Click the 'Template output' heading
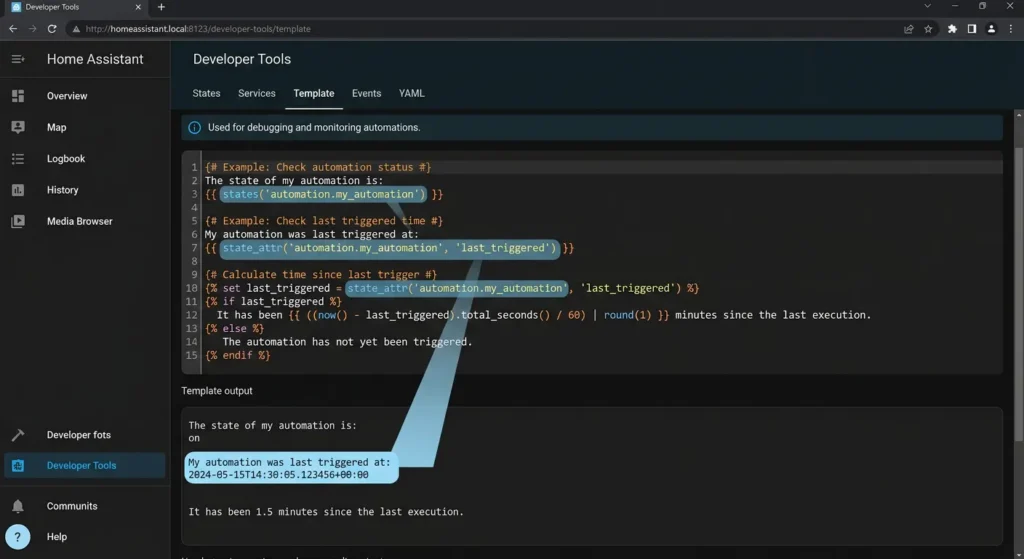This screenshot has width=1024, height=559. 217,391
